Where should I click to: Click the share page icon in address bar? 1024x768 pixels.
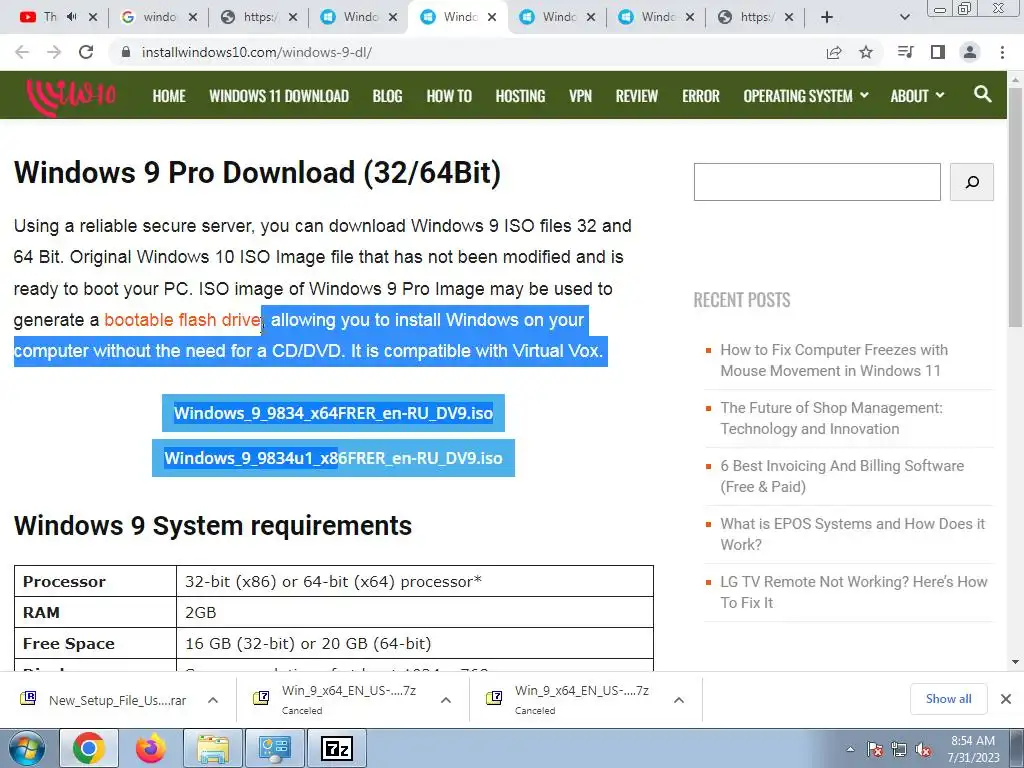click(x=834, y=52)
